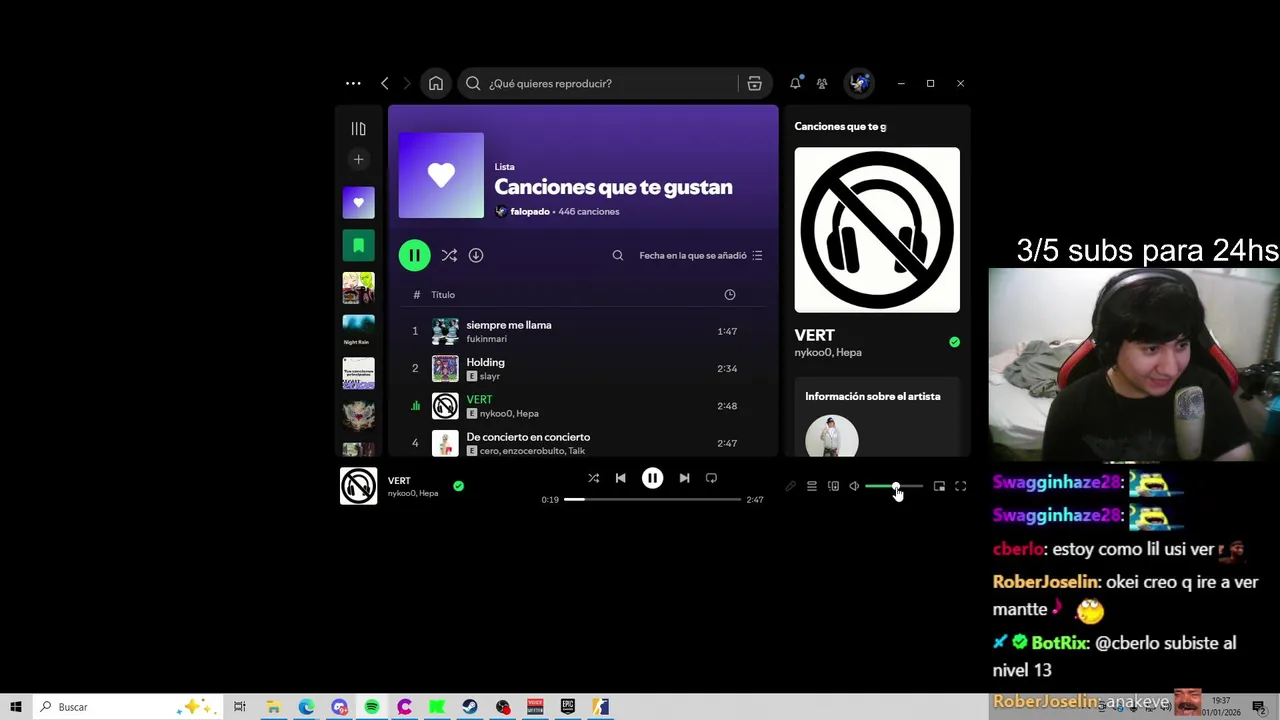This screenshot has height=720, width=1280.
Task: Enter full screen mode
Action: pos(960,486)
